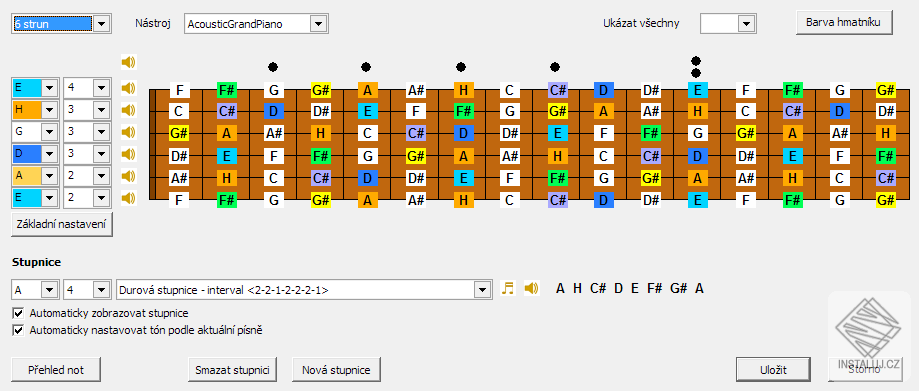Play the H string speaker icon
This screenshot has width=919, height=391.
[128, 110]
